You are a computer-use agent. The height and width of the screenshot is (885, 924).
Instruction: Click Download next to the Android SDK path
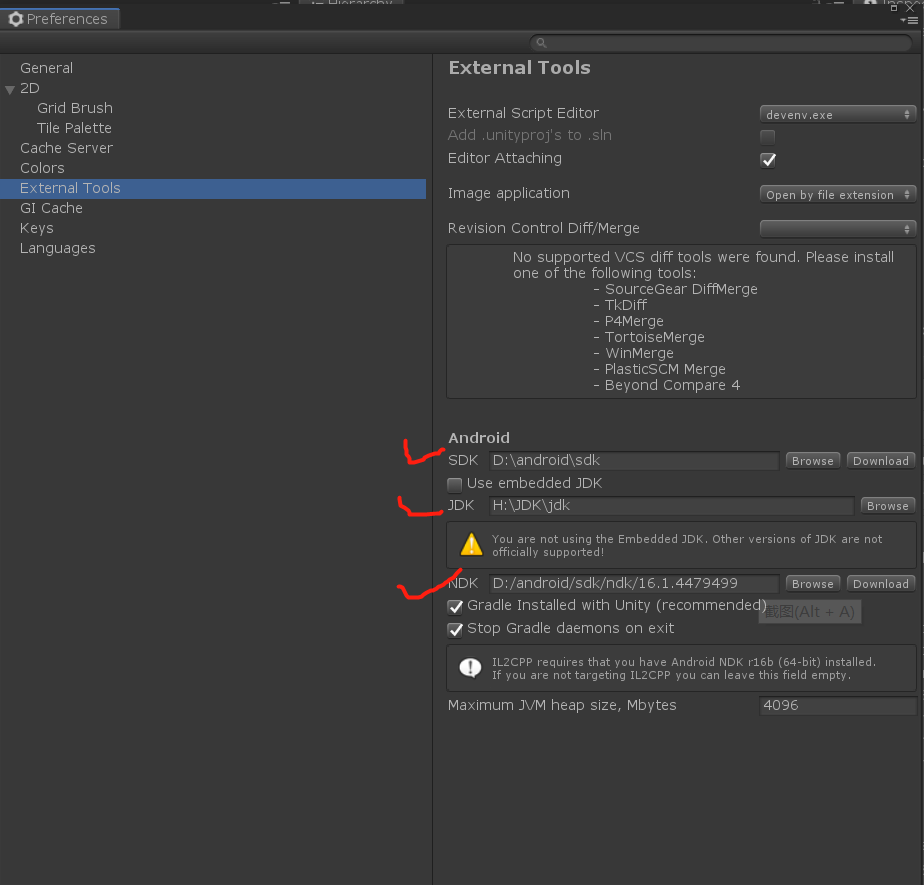(x=880, y=460)
